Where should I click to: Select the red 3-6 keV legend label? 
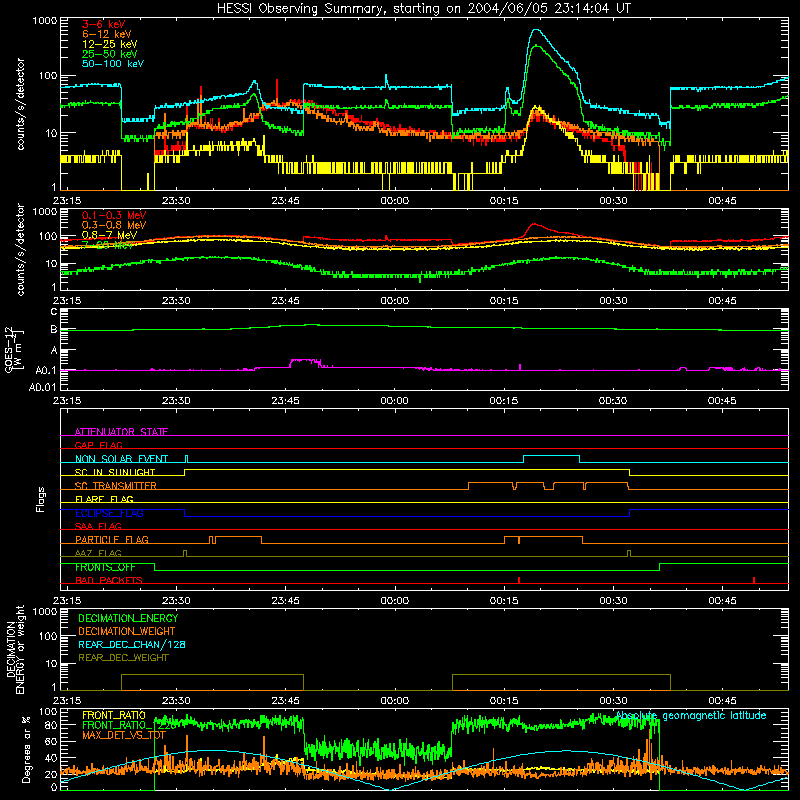pos(104,24)
